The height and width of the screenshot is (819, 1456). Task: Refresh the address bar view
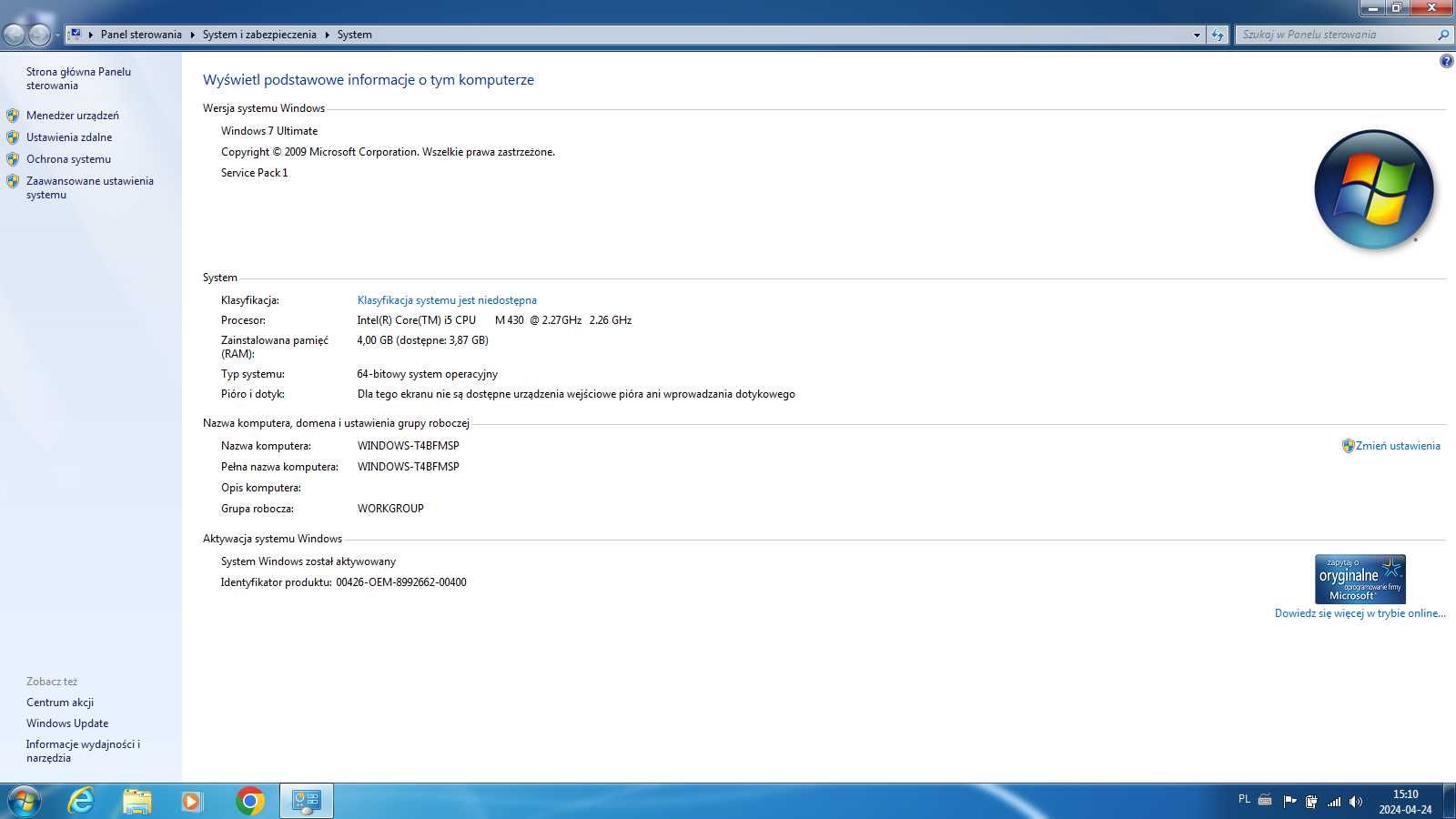pyautogui.click(x=1218, y=35)
